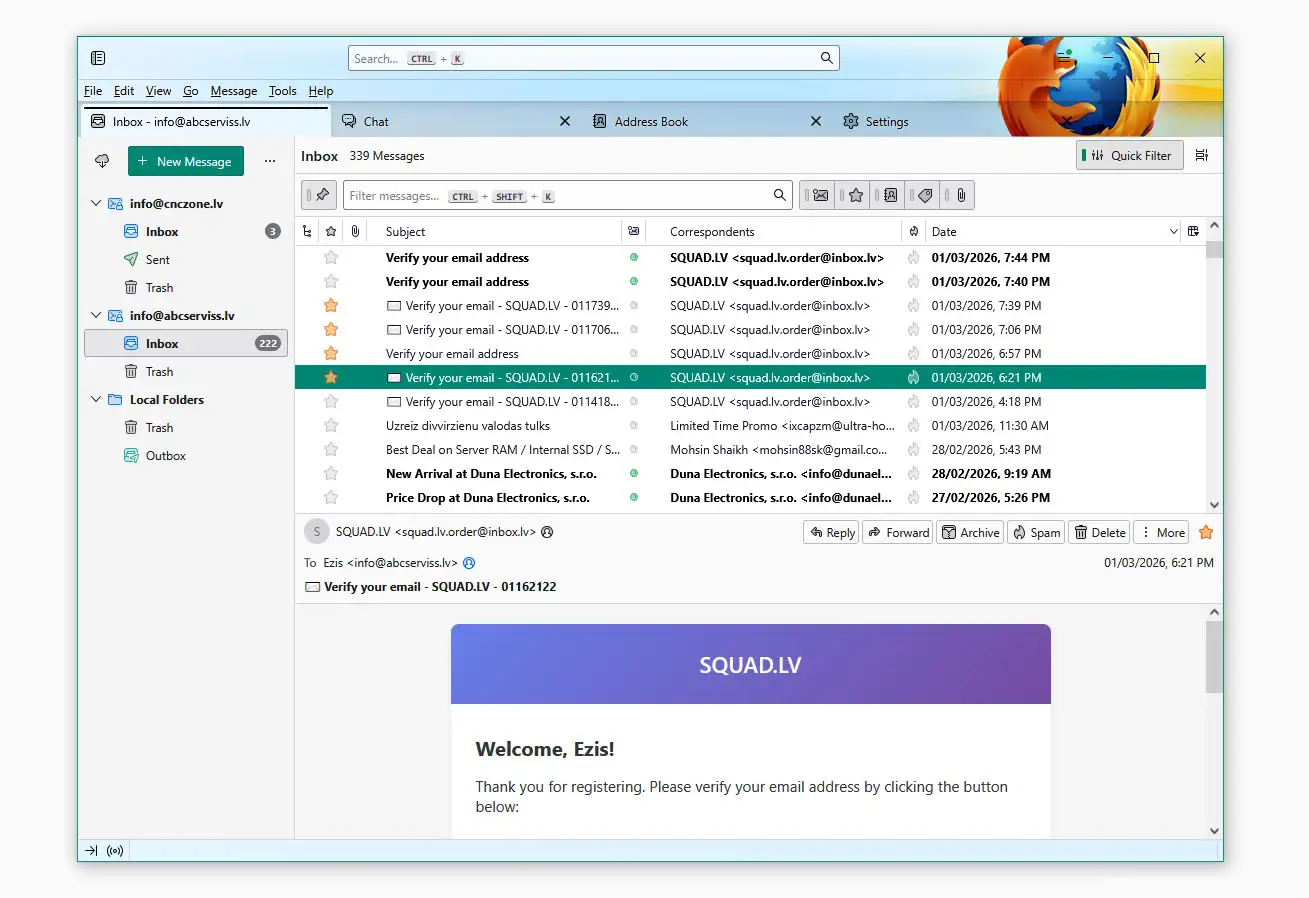Archive the open message
1309x898 pixels.
tap(970, 532)
